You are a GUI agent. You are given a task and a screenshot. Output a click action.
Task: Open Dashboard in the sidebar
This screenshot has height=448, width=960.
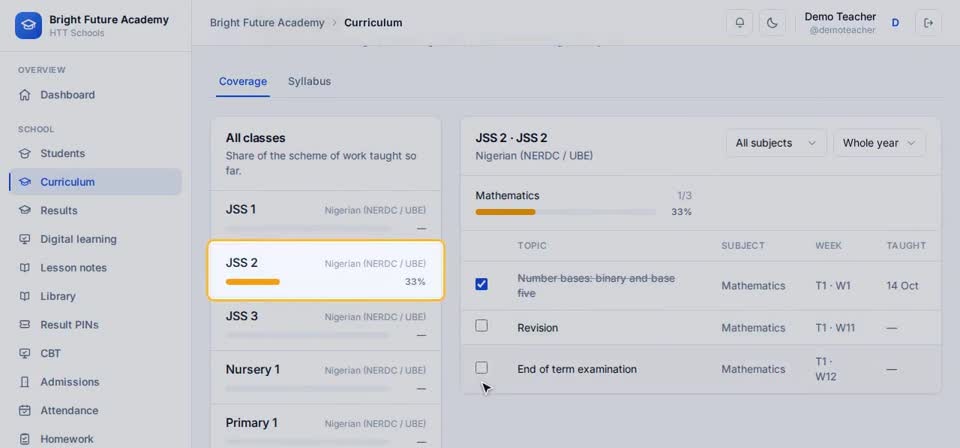point(95,95)
